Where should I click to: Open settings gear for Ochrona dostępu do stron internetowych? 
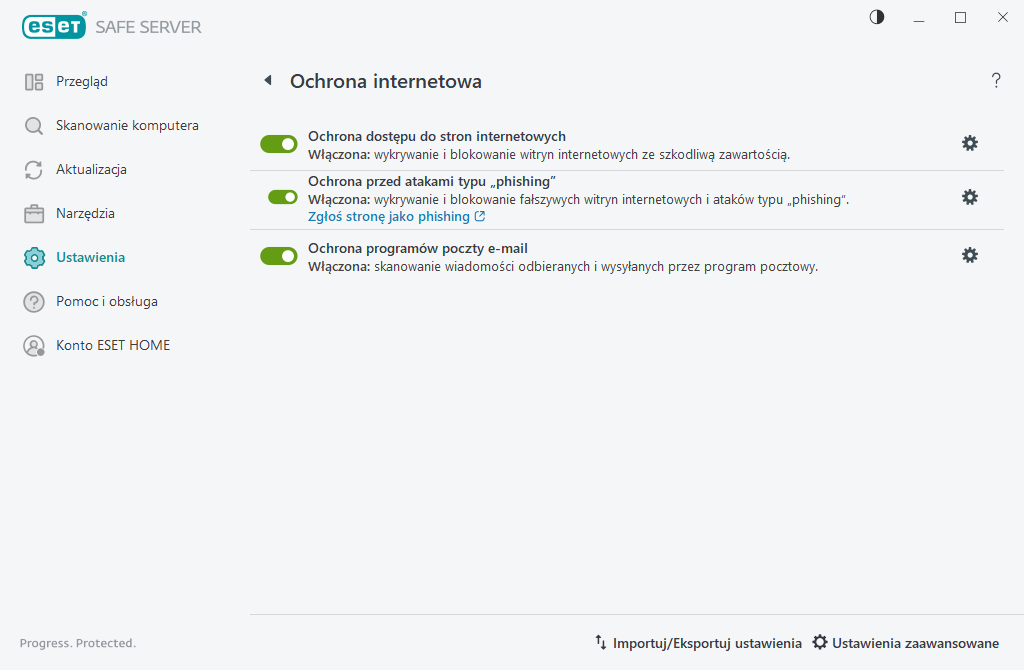click(x=969, y=143)
